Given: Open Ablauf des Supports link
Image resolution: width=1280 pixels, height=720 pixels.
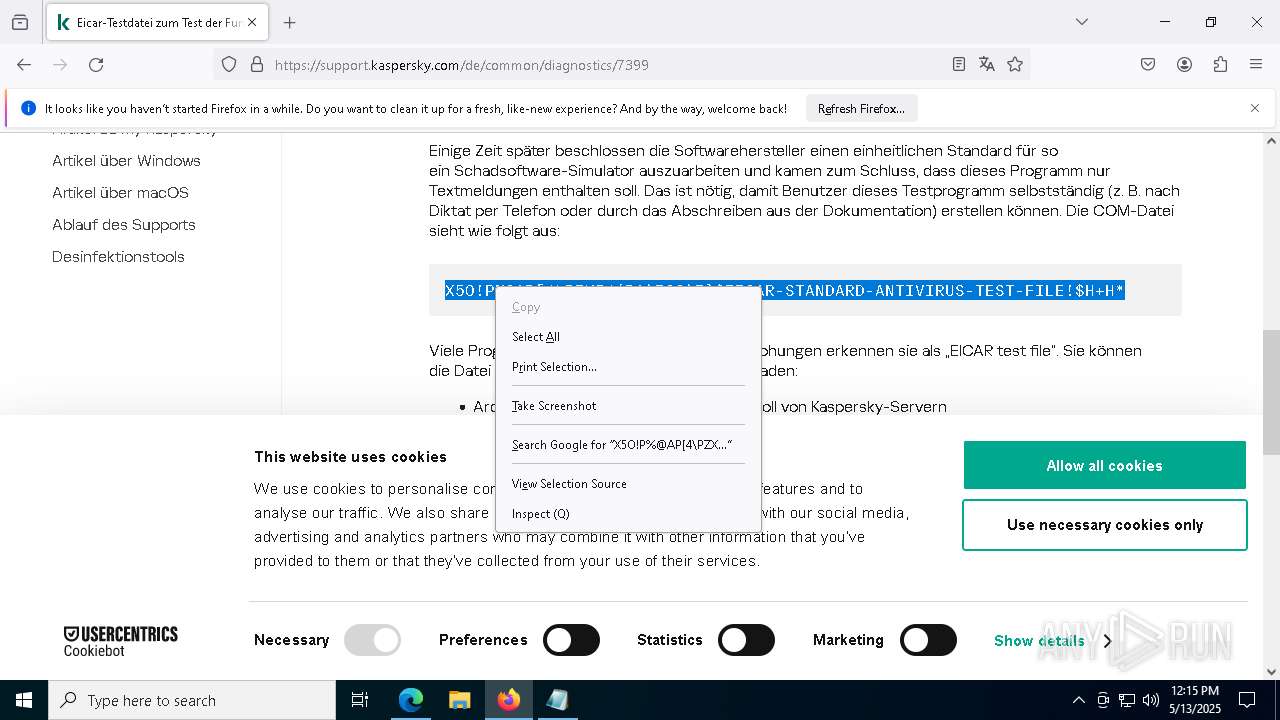Looking at the screenshot, I should click(124, 224).
